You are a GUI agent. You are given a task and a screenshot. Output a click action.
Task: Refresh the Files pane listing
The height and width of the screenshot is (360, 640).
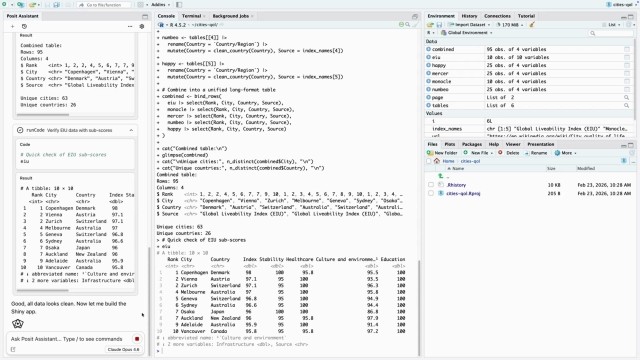pos(632,153)
